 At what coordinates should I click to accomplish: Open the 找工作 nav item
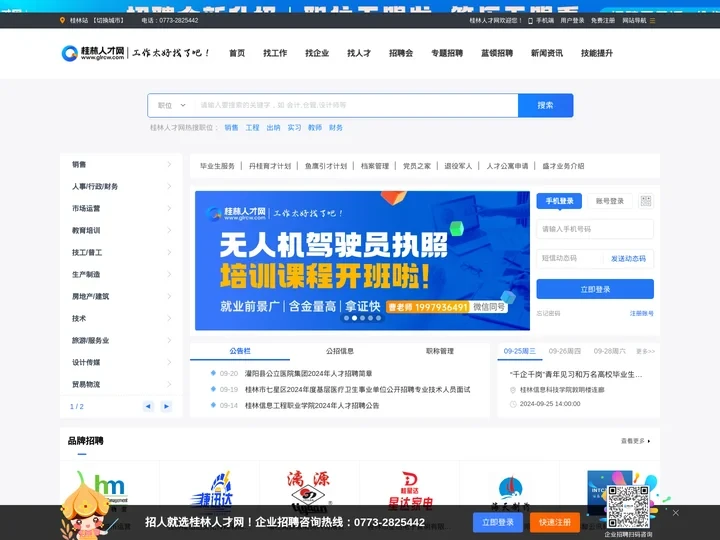coord(275,53)
